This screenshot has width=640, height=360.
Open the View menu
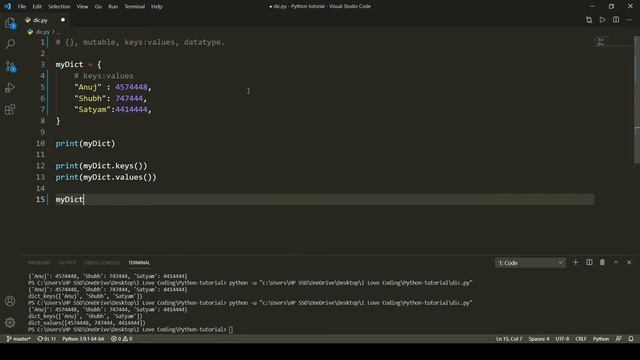82,7
